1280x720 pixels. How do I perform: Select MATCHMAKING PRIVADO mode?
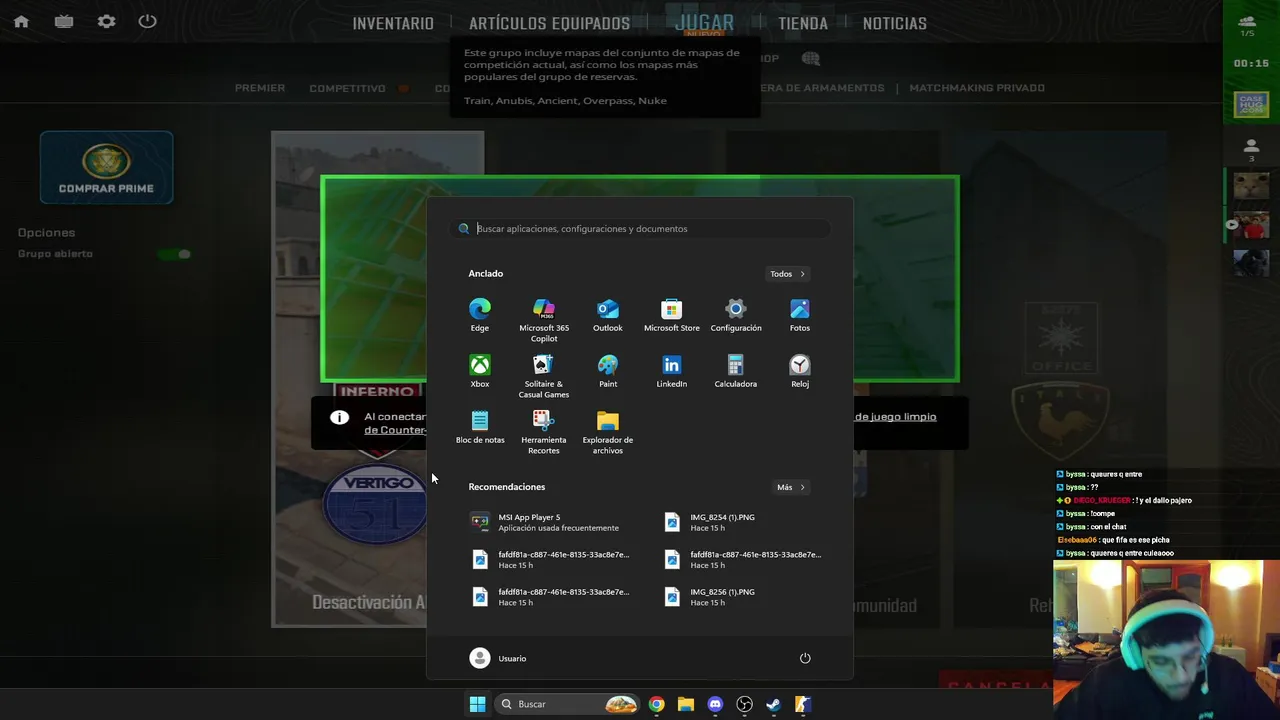point(977,88)
